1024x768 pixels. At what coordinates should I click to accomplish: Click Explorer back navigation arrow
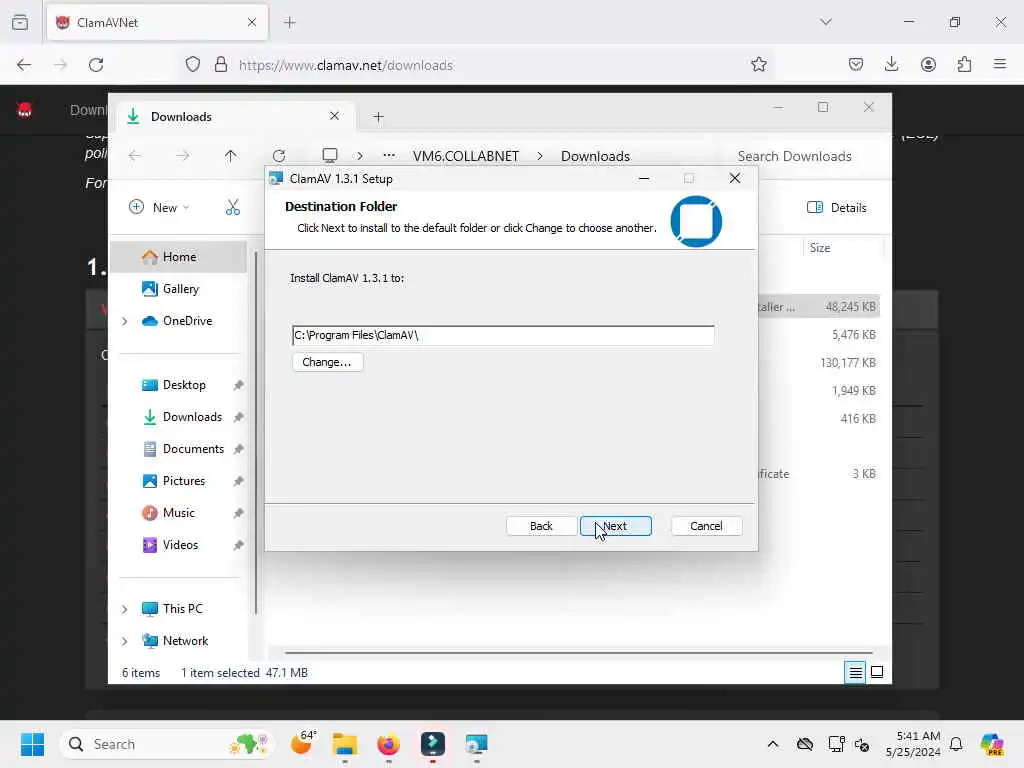[x=135, y=156]
